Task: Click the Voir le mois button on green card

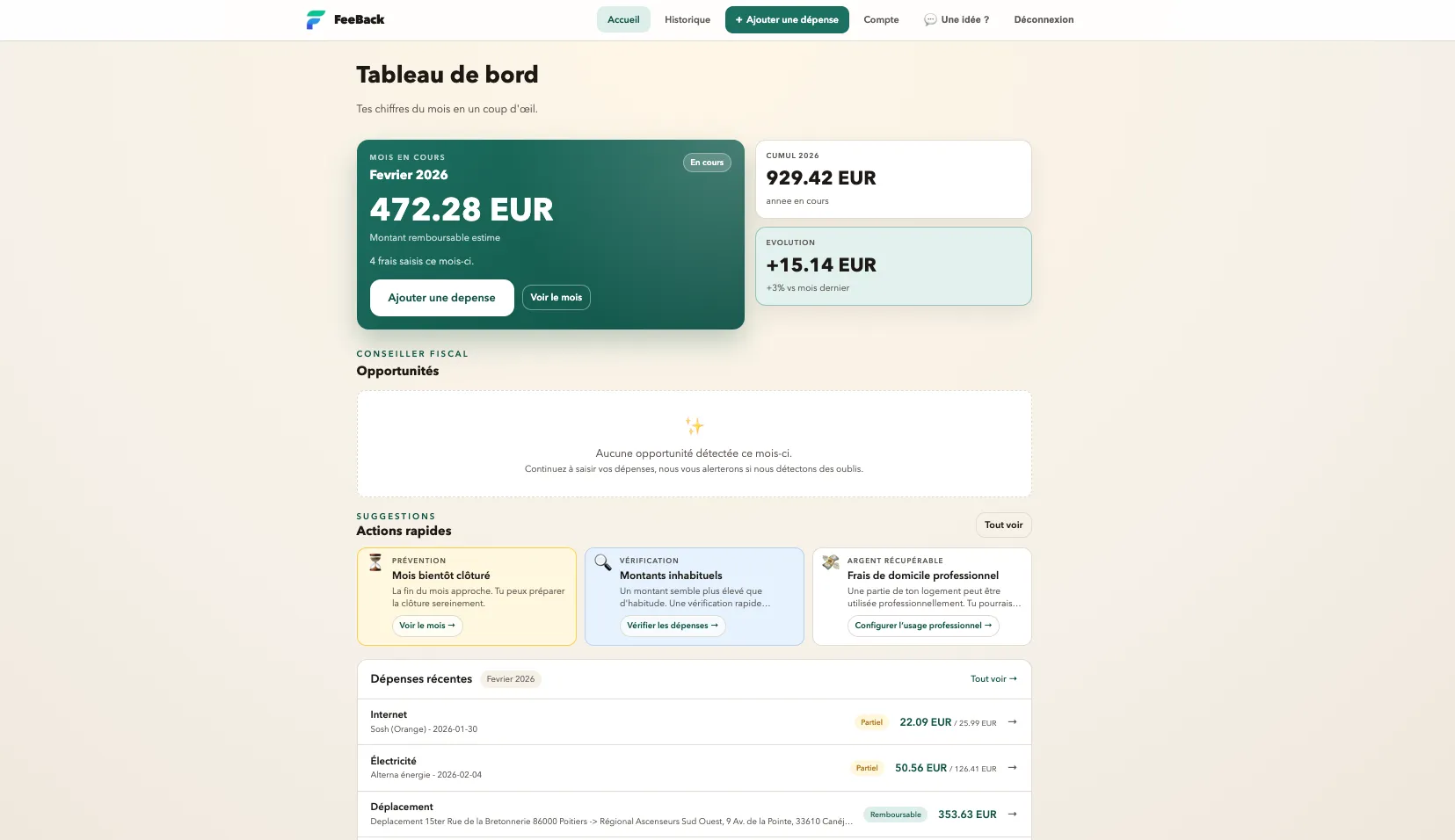Action: [557, 298]
